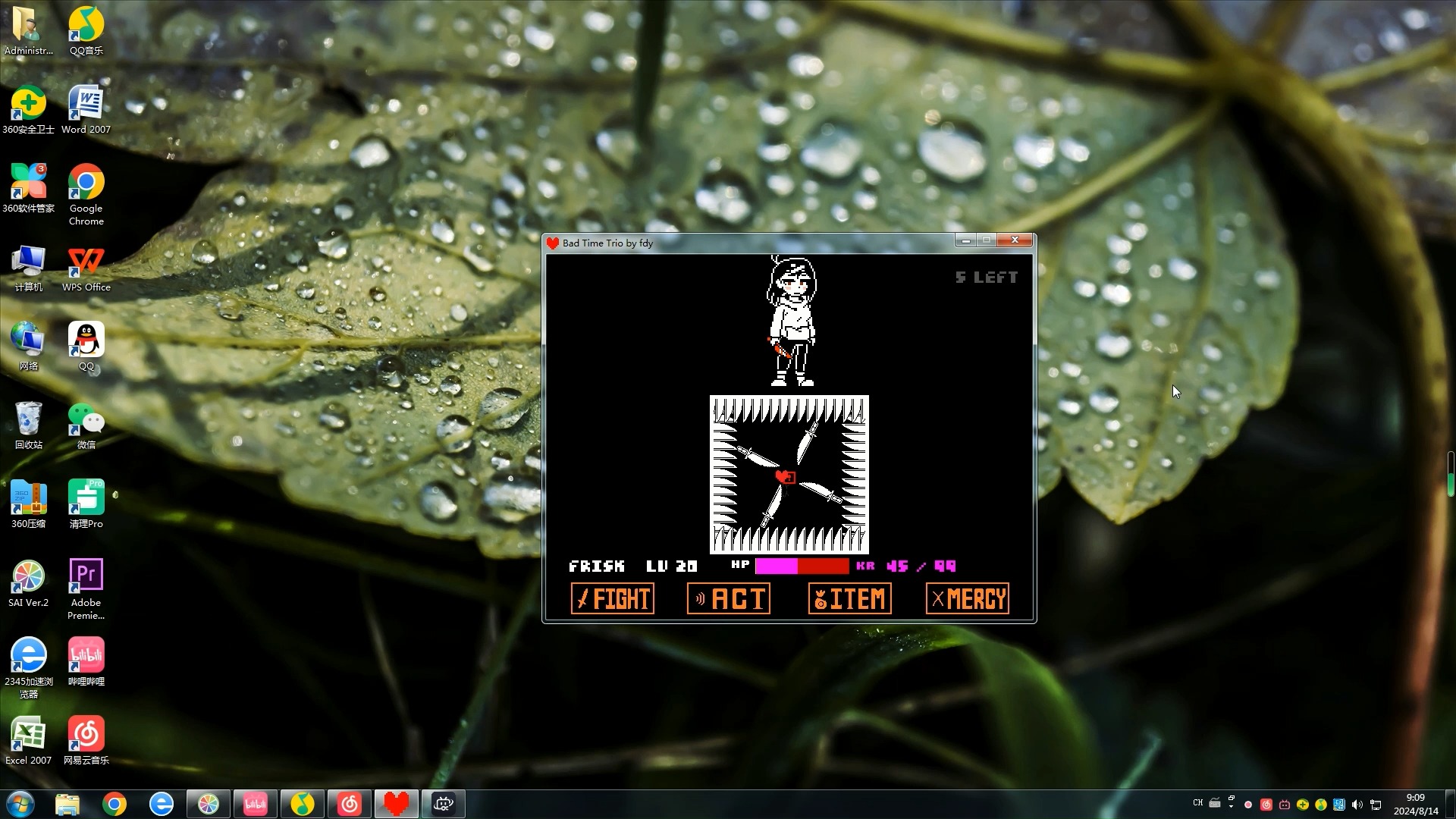This screenshot has height=819, width=1456.
Task: Open the QQ音乐 desktop shortcut
Action: pyautogui.click(x=86, y=31)
